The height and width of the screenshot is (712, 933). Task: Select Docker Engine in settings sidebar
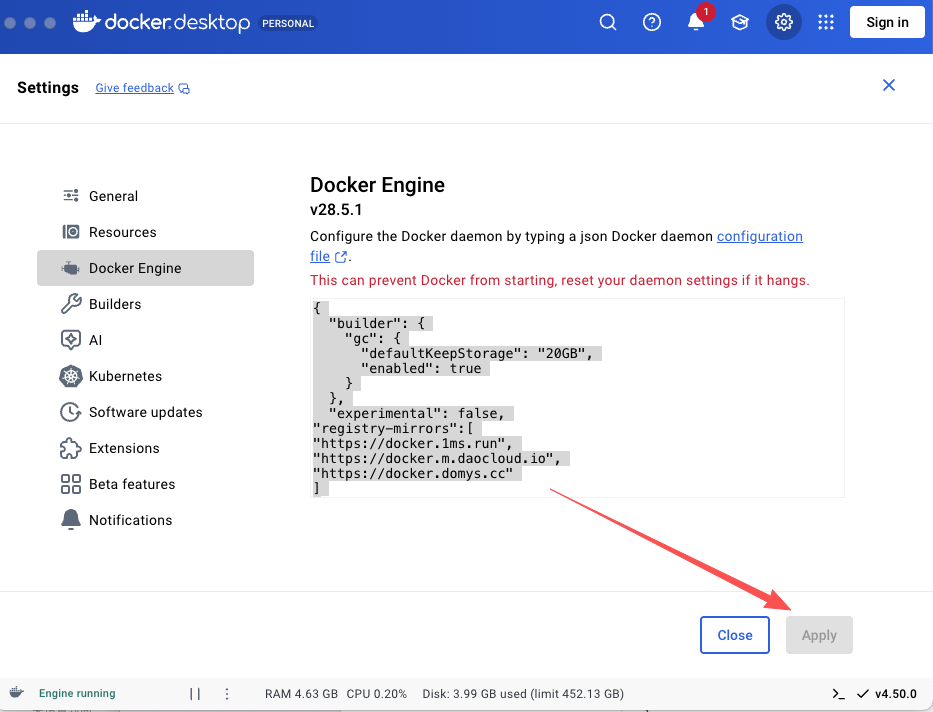145,268
